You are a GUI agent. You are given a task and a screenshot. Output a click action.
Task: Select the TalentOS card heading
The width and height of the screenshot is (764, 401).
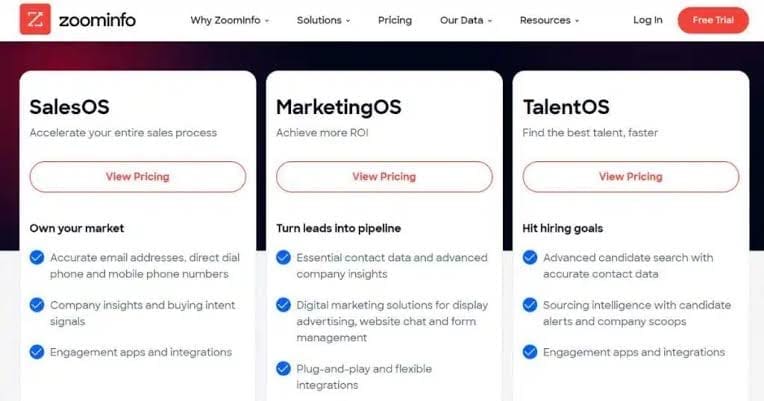[x=566, y=107]
